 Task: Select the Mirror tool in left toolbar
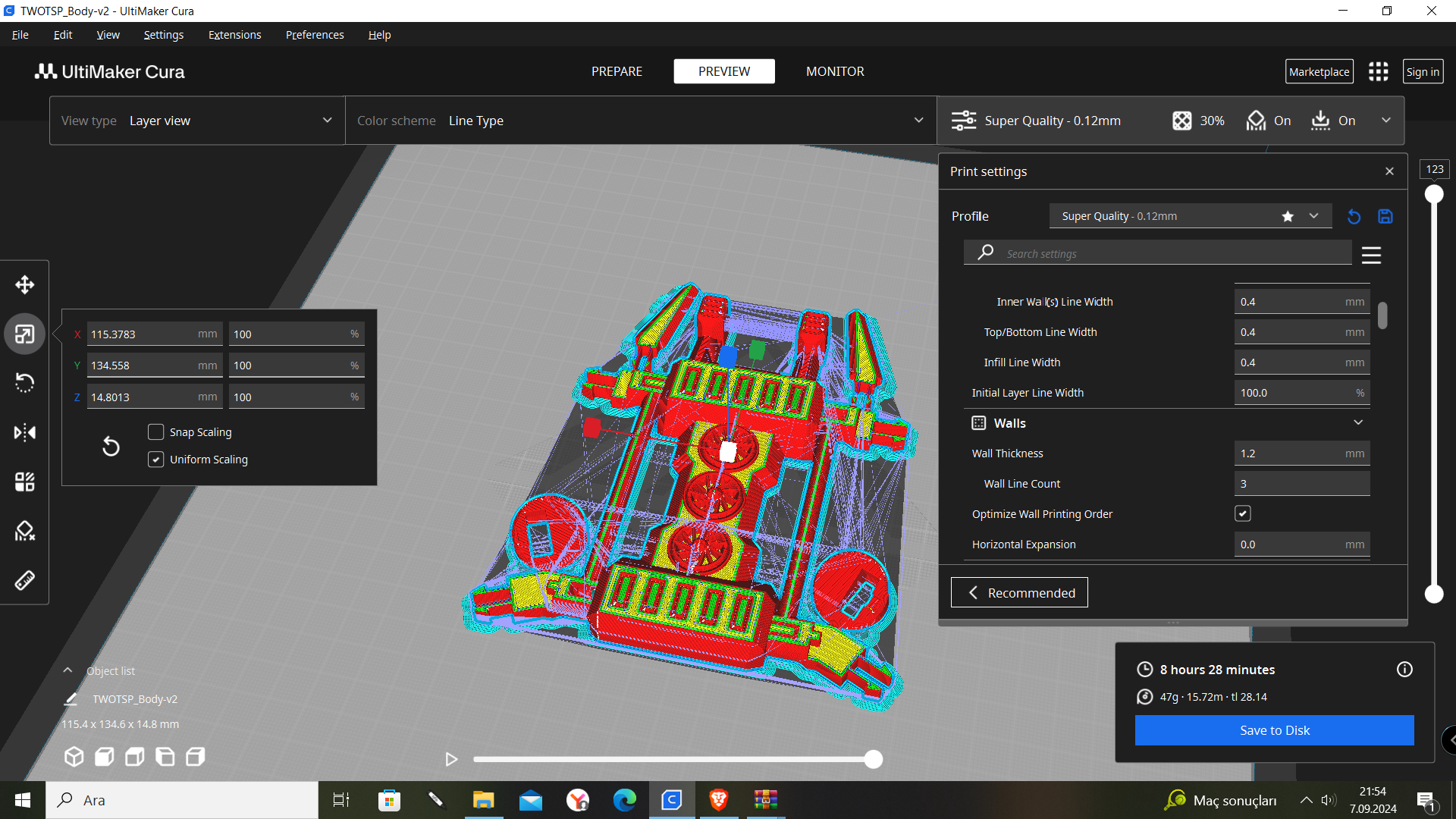[25, 432]
